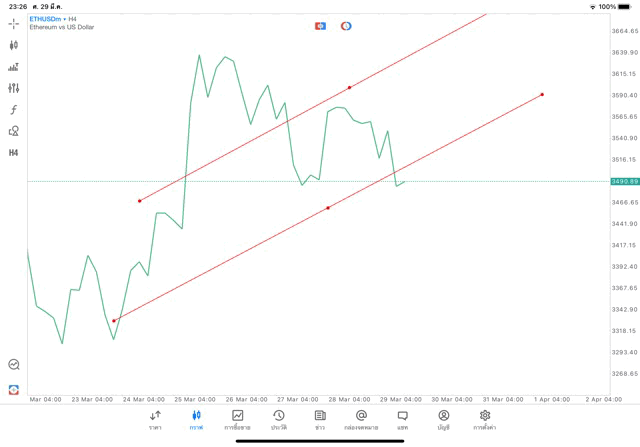Tap the red-blue flag icon above chart

pos(320,26)
